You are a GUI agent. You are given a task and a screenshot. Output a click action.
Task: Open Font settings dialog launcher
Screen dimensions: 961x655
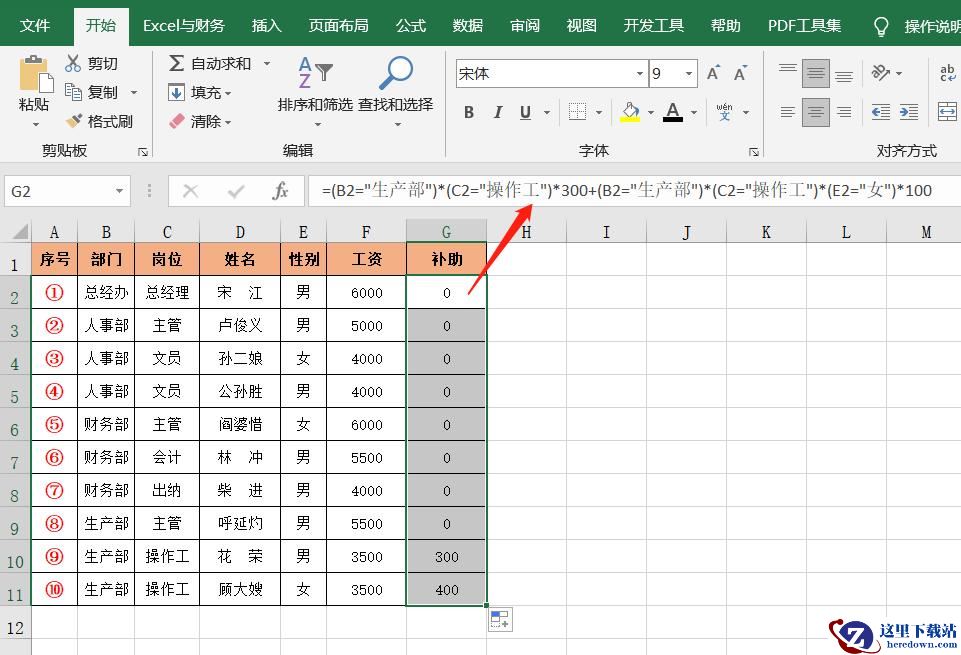point(753,151)
